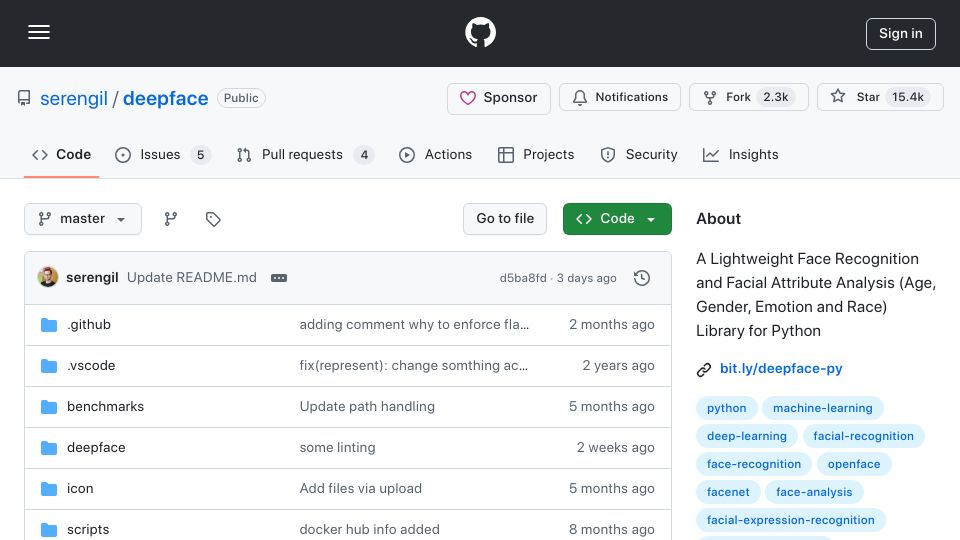Click the Sign in button
The image size is (960, 540).
(901, 34)
